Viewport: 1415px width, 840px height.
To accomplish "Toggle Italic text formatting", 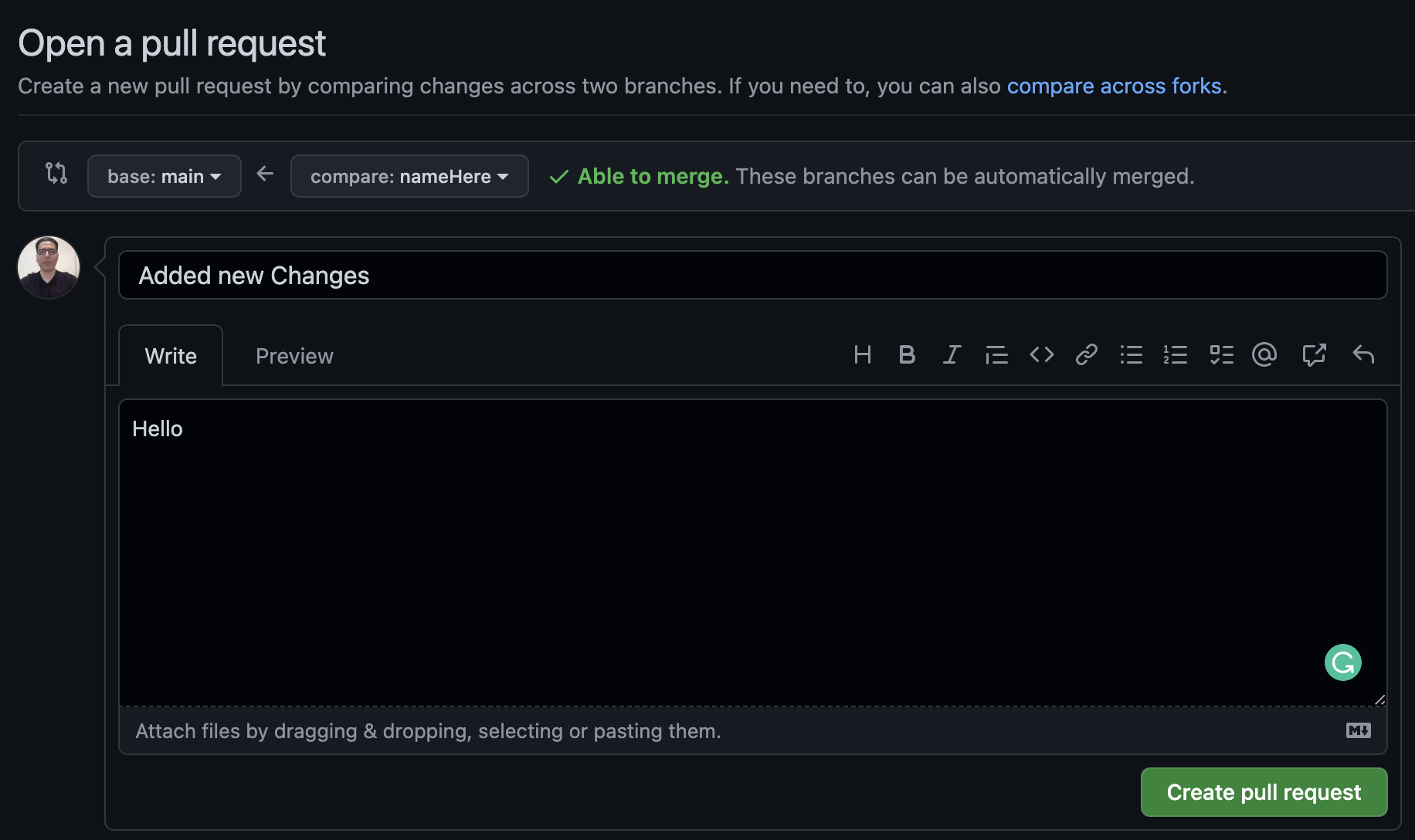I will point(952,355).
